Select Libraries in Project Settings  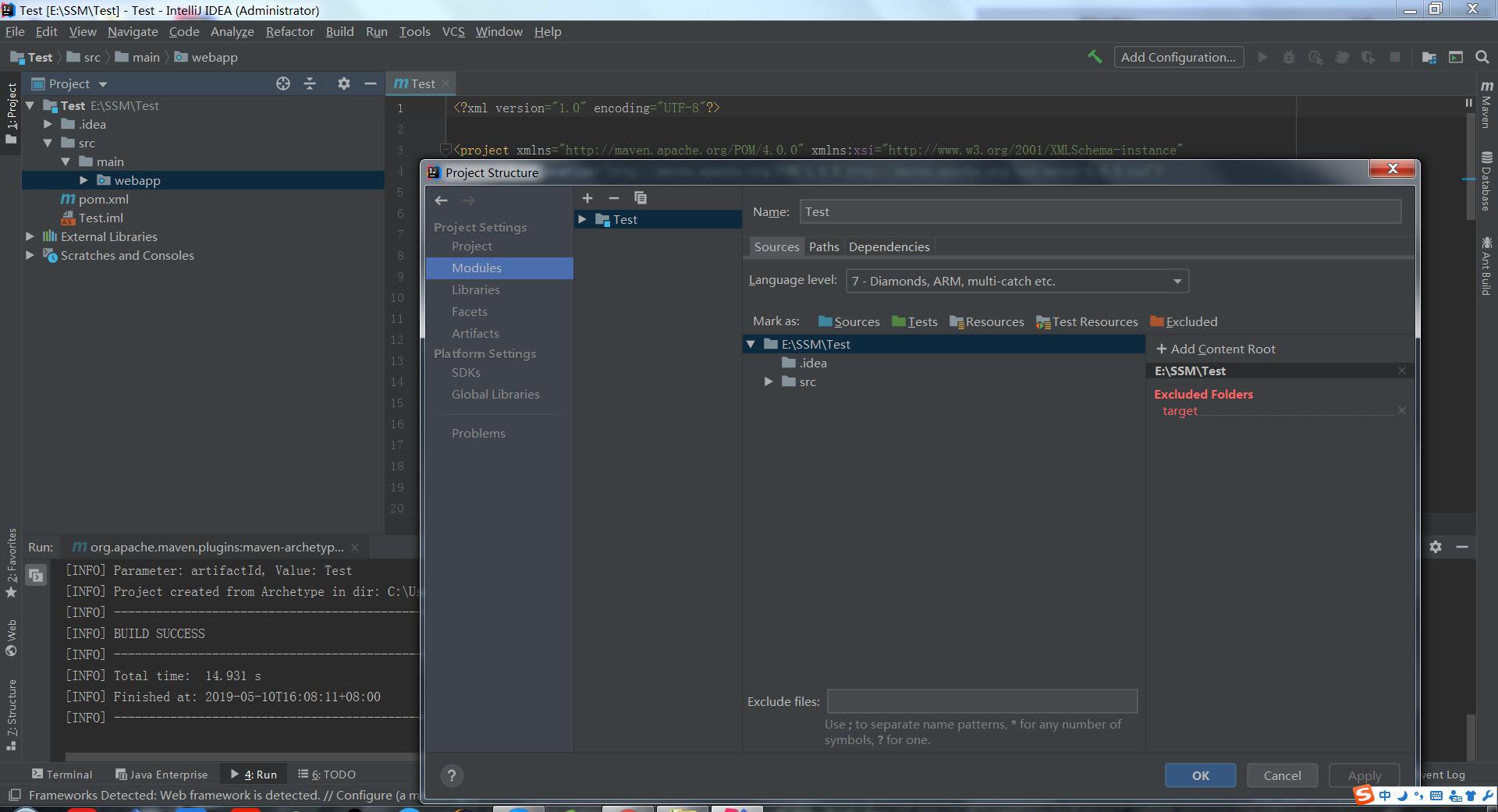(x=476, y=289)
